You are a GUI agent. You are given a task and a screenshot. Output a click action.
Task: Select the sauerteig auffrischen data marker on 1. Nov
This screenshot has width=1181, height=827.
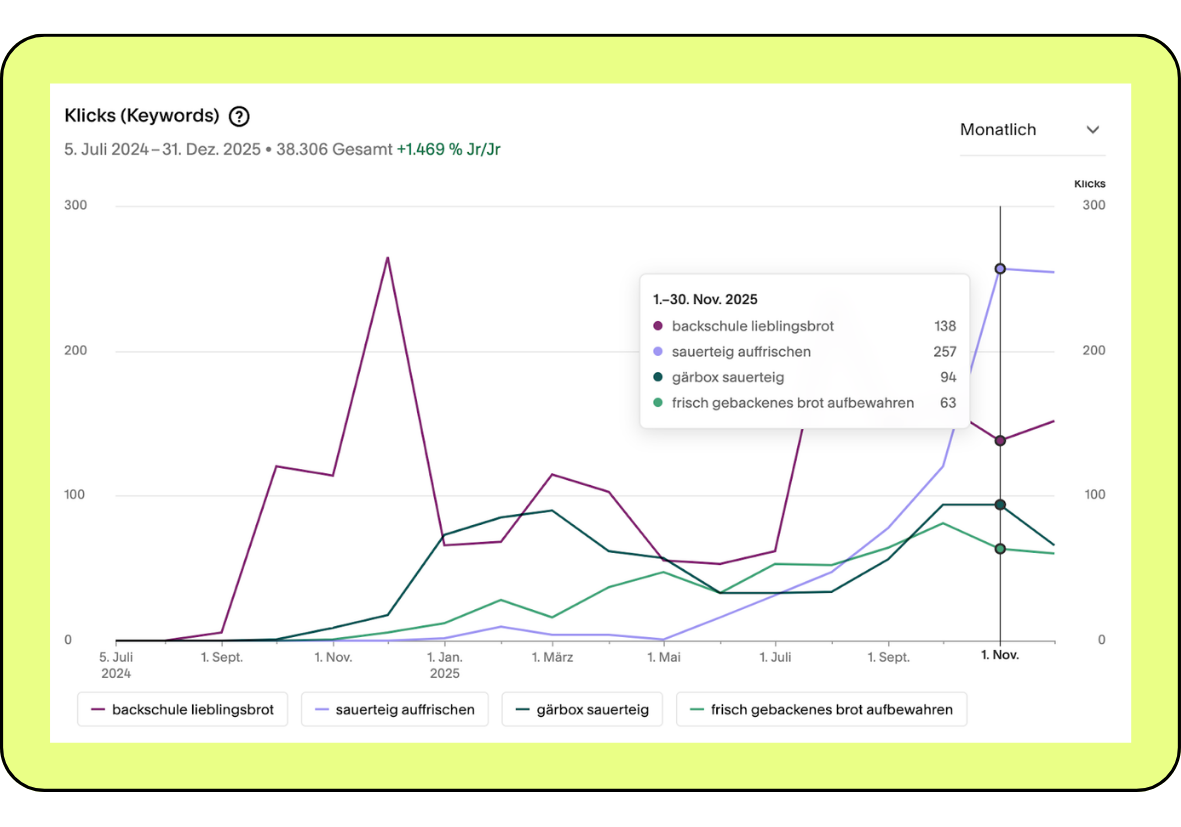coord(1000,267)
